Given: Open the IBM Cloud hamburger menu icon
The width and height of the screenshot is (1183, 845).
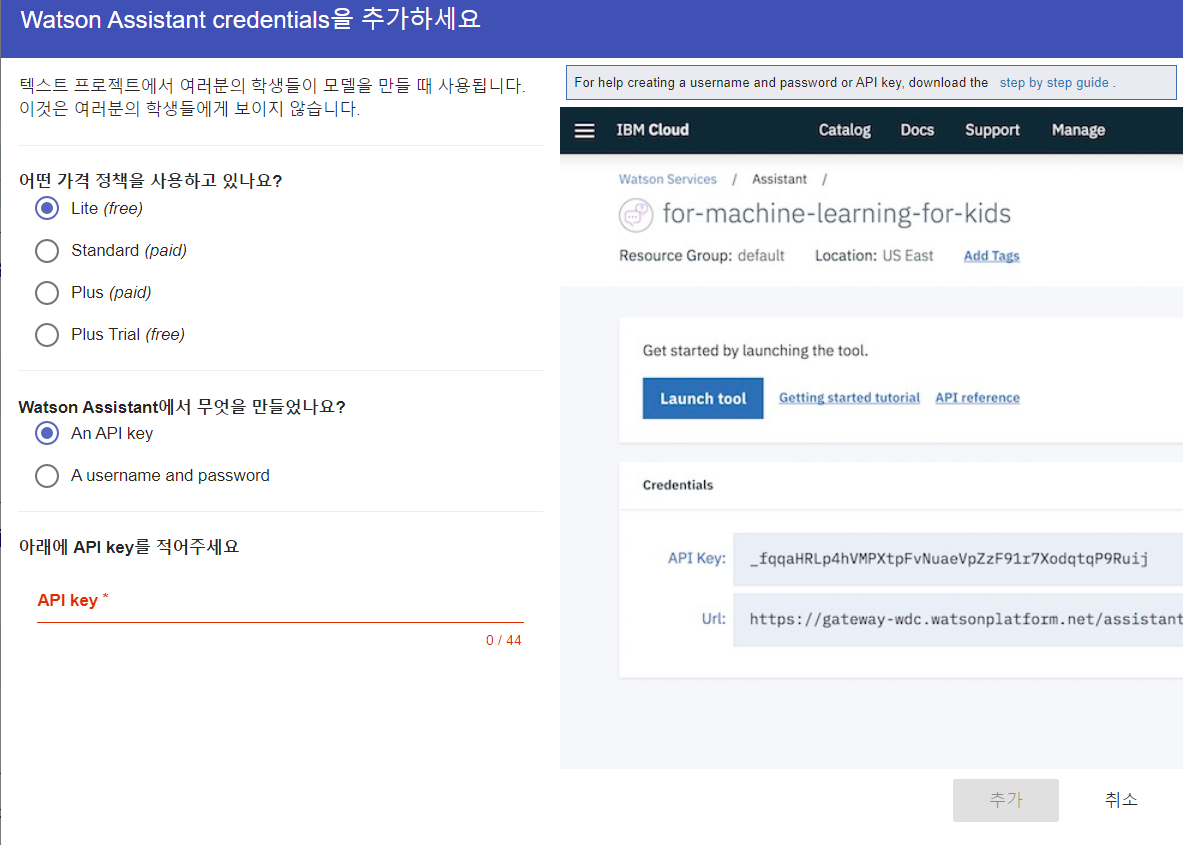Looking at the screenshot, I should pos(584,131).
